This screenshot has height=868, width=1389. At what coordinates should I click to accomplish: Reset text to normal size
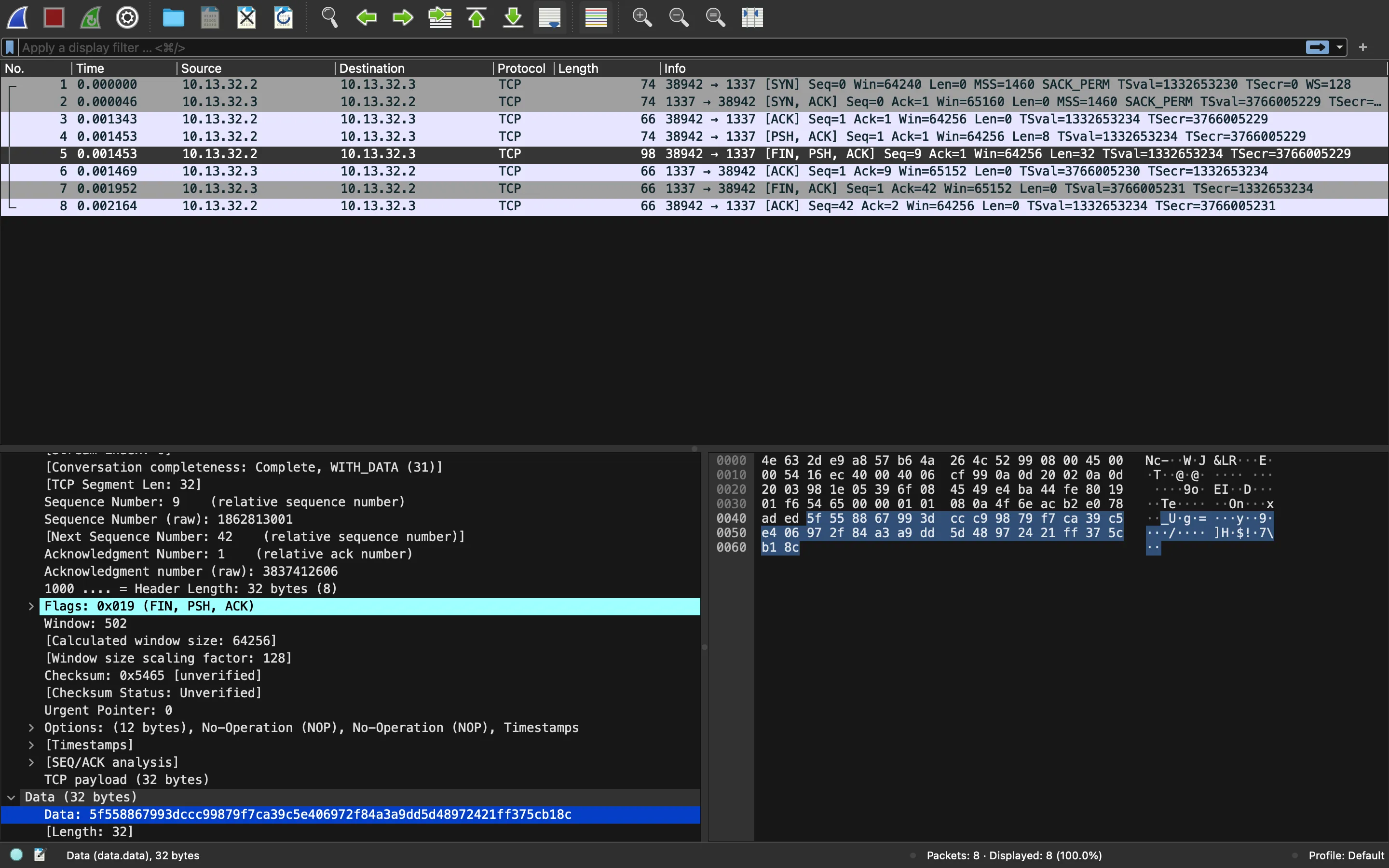tap(715, 18)
